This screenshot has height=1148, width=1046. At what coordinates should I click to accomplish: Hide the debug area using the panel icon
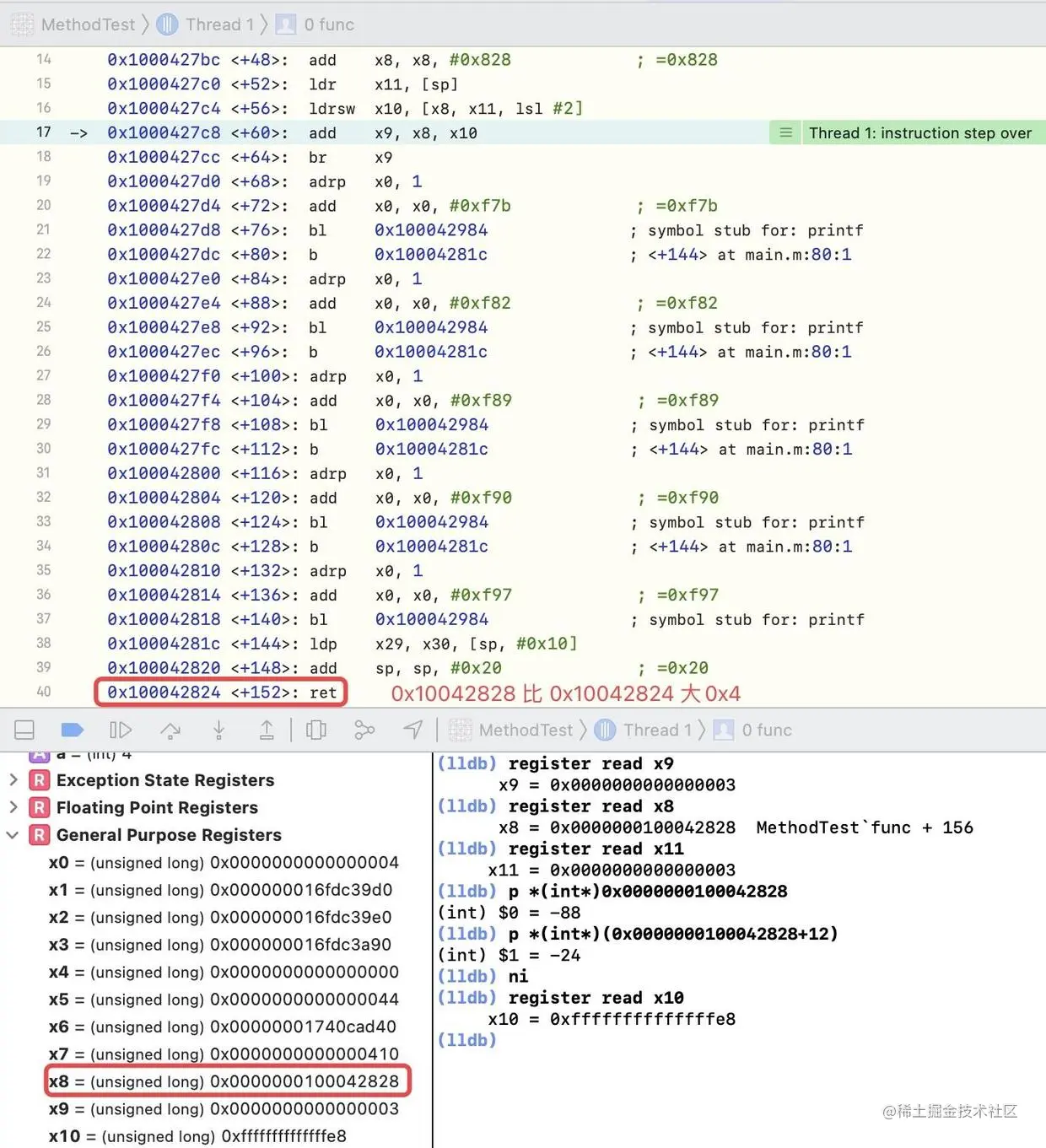pos(25,730)
